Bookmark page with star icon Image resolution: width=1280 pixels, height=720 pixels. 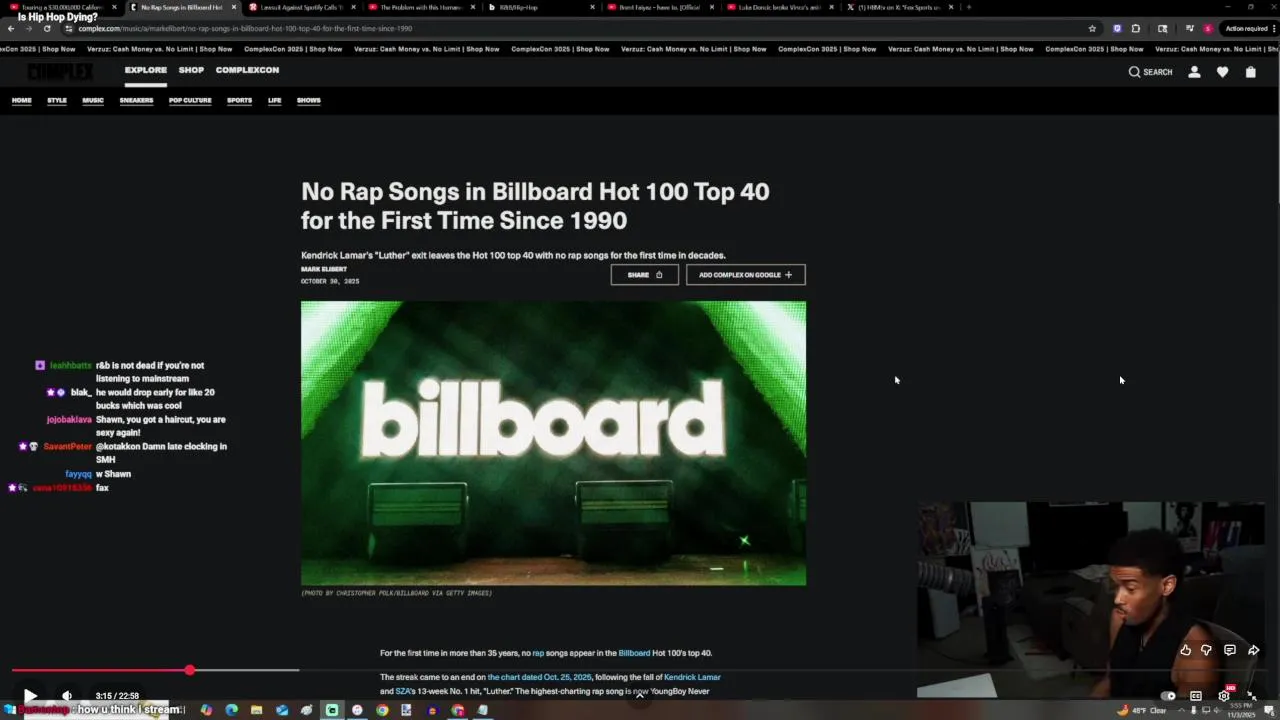[1092, 28]
